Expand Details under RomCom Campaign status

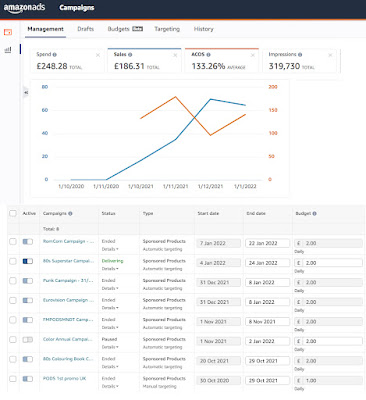(x=110, y=249)
